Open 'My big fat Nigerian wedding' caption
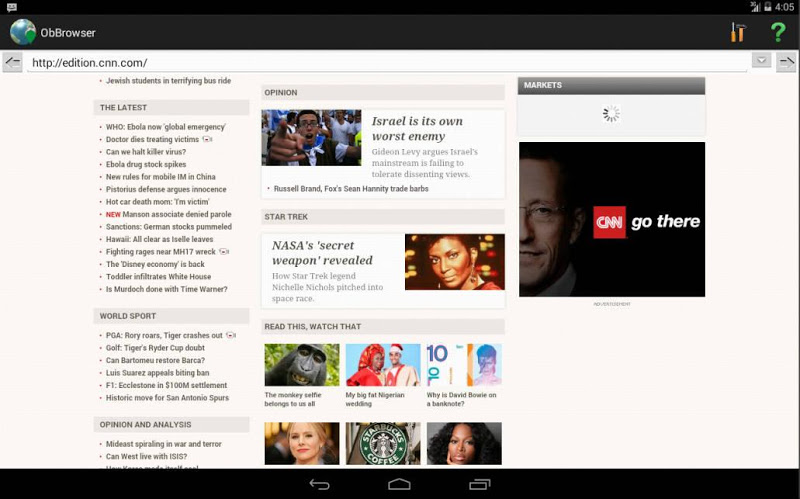This screenshot has width=800, height=499. (x=375, y=399)
